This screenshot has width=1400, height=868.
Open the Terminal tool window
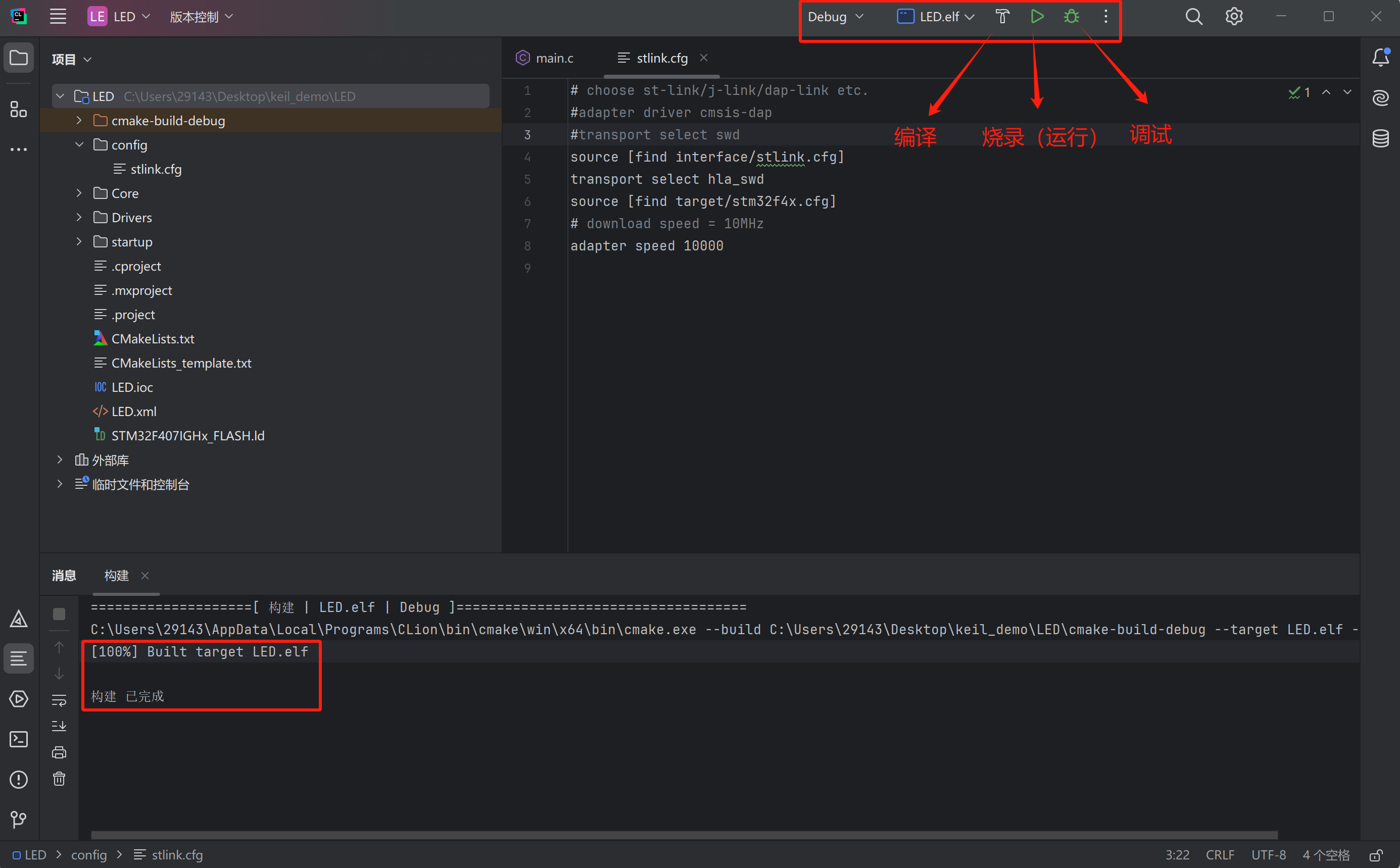click(x=19, y=739)
